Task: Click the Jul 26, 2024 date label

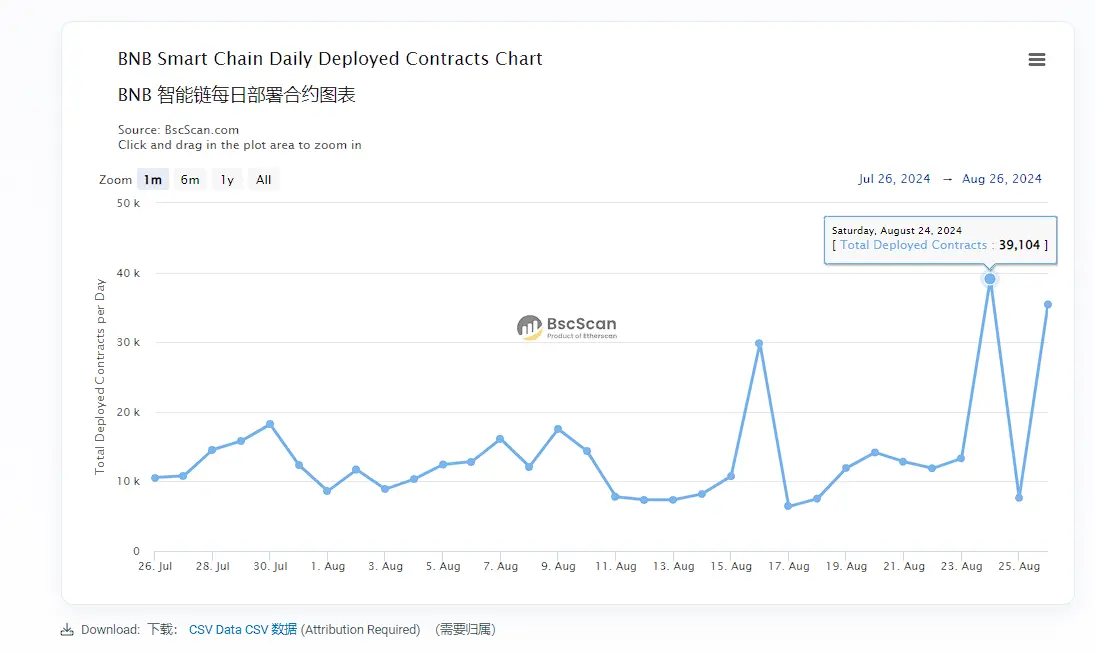Action: click(893, 178)
